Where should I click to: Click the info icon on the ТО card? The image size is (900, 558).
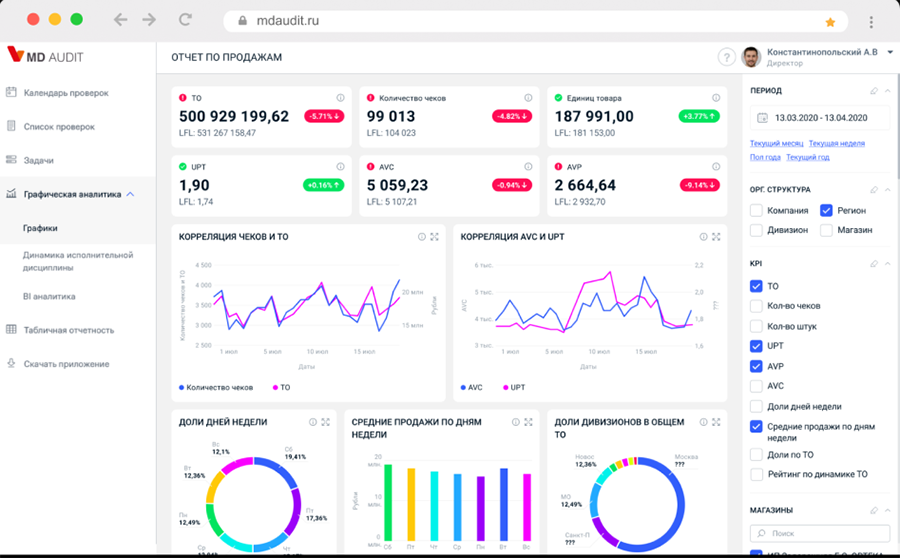(x=340, y=98)
